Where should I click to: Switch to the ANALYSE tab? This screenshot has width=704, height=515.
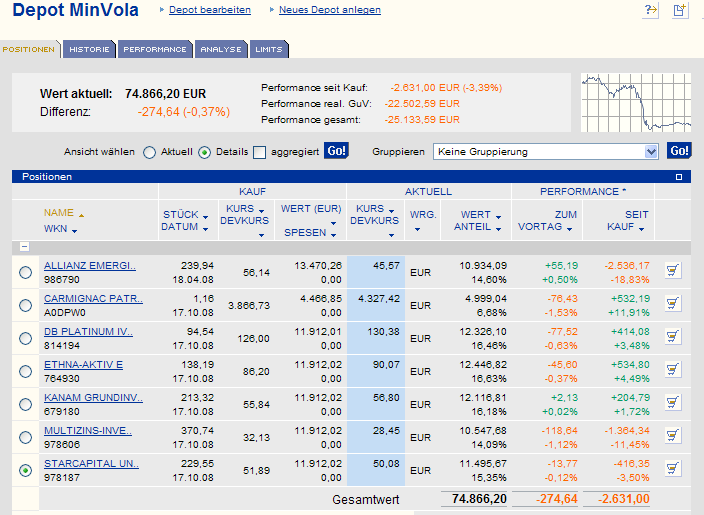(x=221, y=49)
